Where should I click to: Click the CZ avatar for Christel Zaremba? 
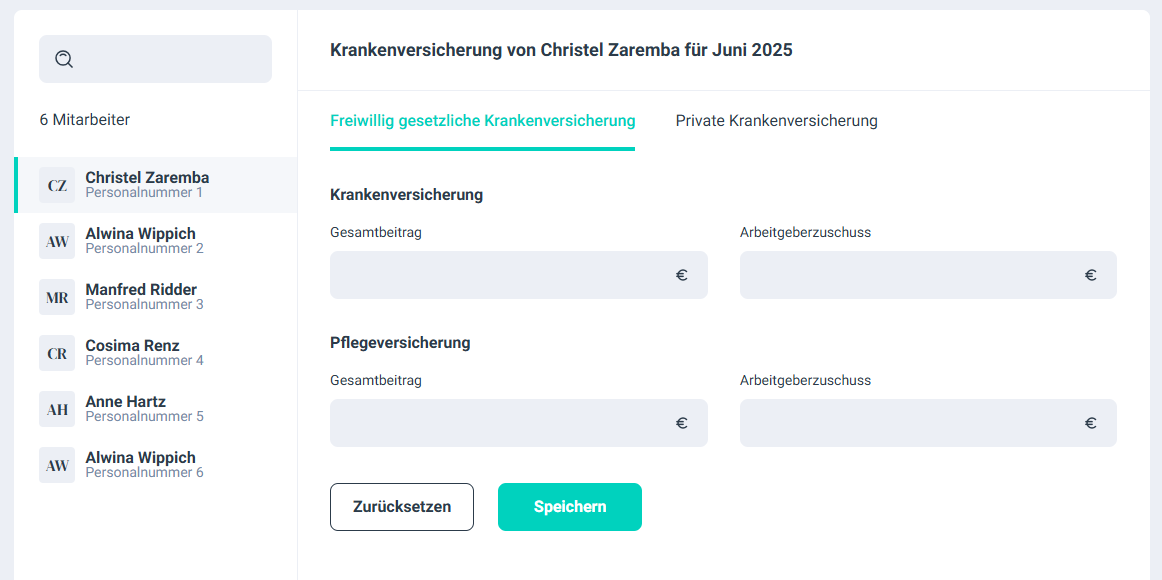pos(57,185)
